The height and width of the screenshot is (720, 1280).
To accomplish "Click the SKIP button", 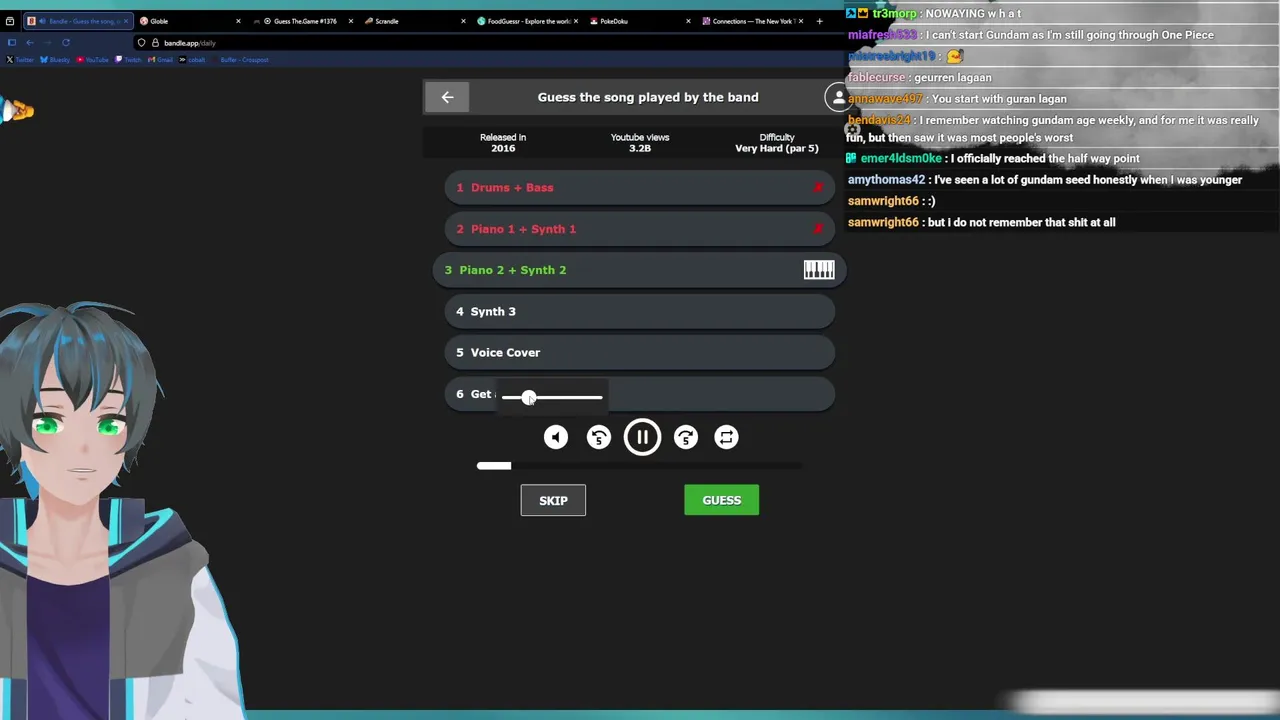I will tap(553, 500).
